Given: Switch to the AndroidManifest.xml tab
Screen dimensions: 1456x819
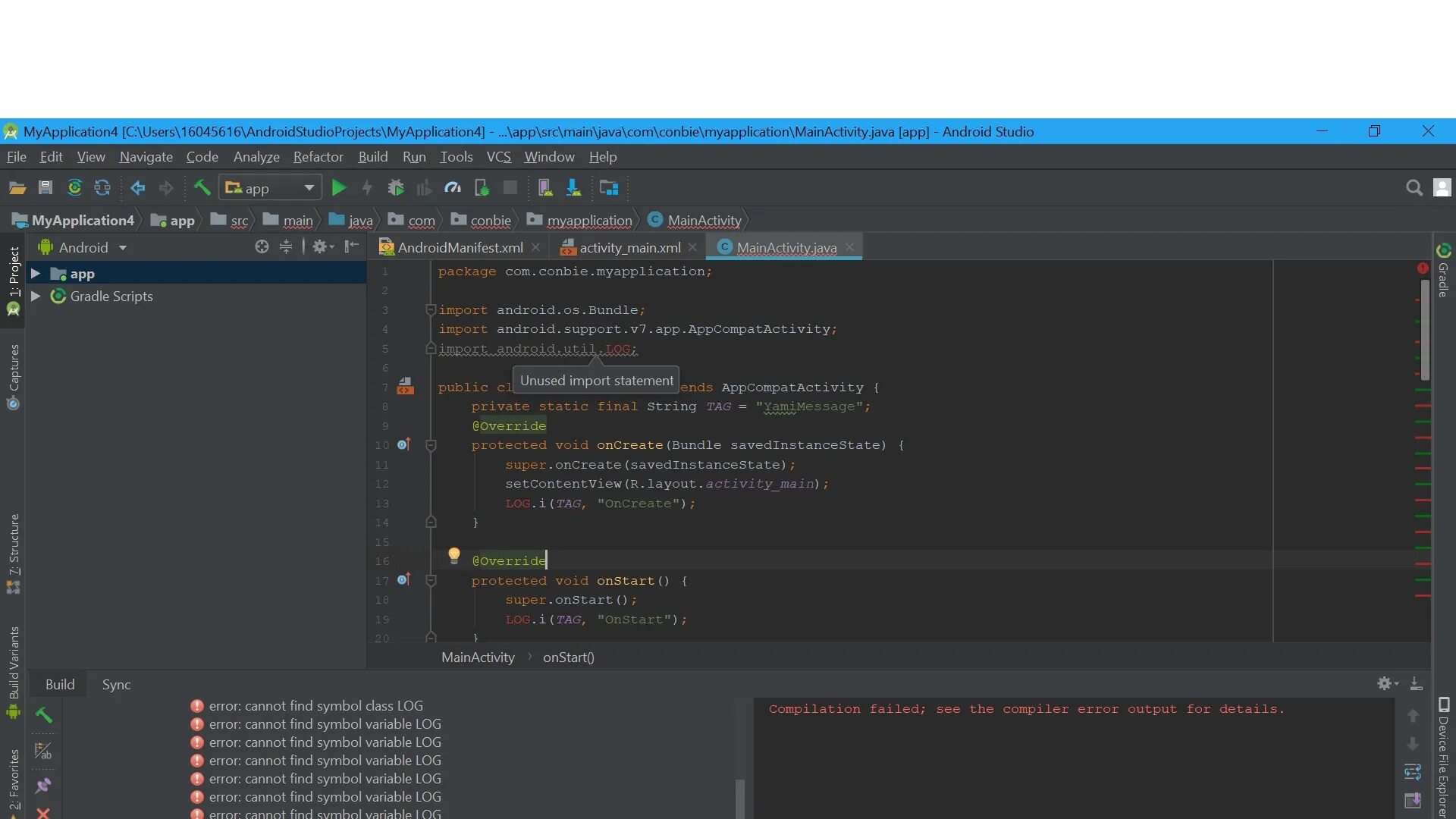Looking at the screenshot, I should pyautogui.click(x=460, y=248).
